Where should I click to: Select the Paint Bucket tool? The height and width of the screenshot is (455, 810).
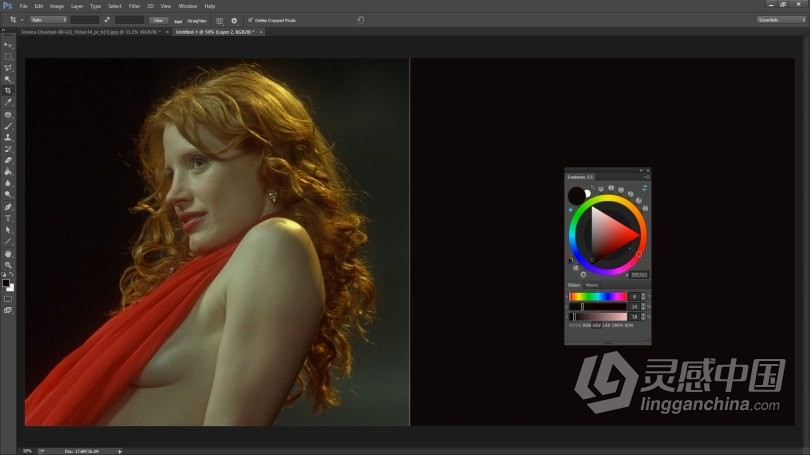coord(8,171)
